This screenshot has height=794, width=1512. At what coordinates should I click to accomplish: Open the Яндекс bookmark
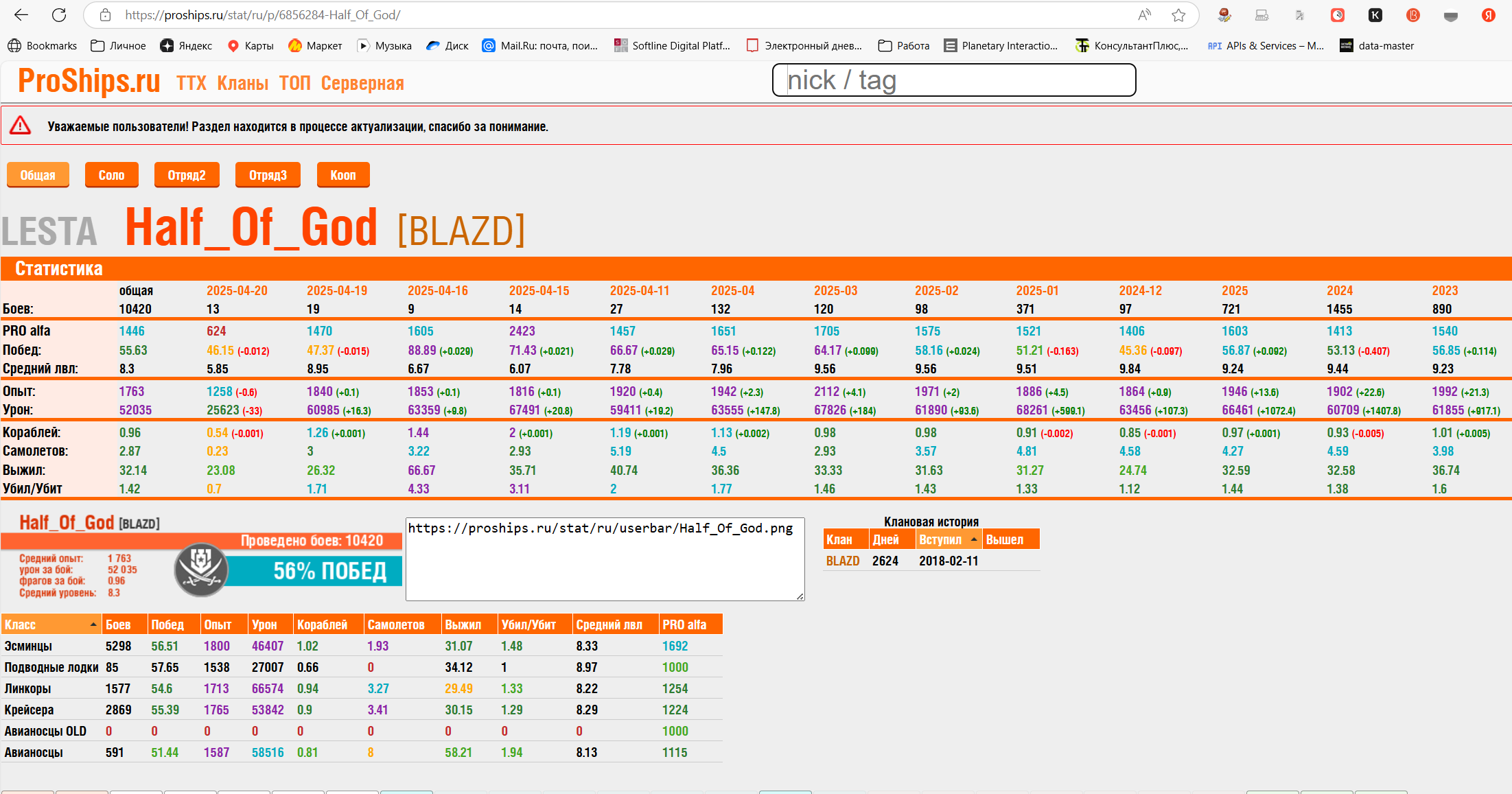coord(186,46)
